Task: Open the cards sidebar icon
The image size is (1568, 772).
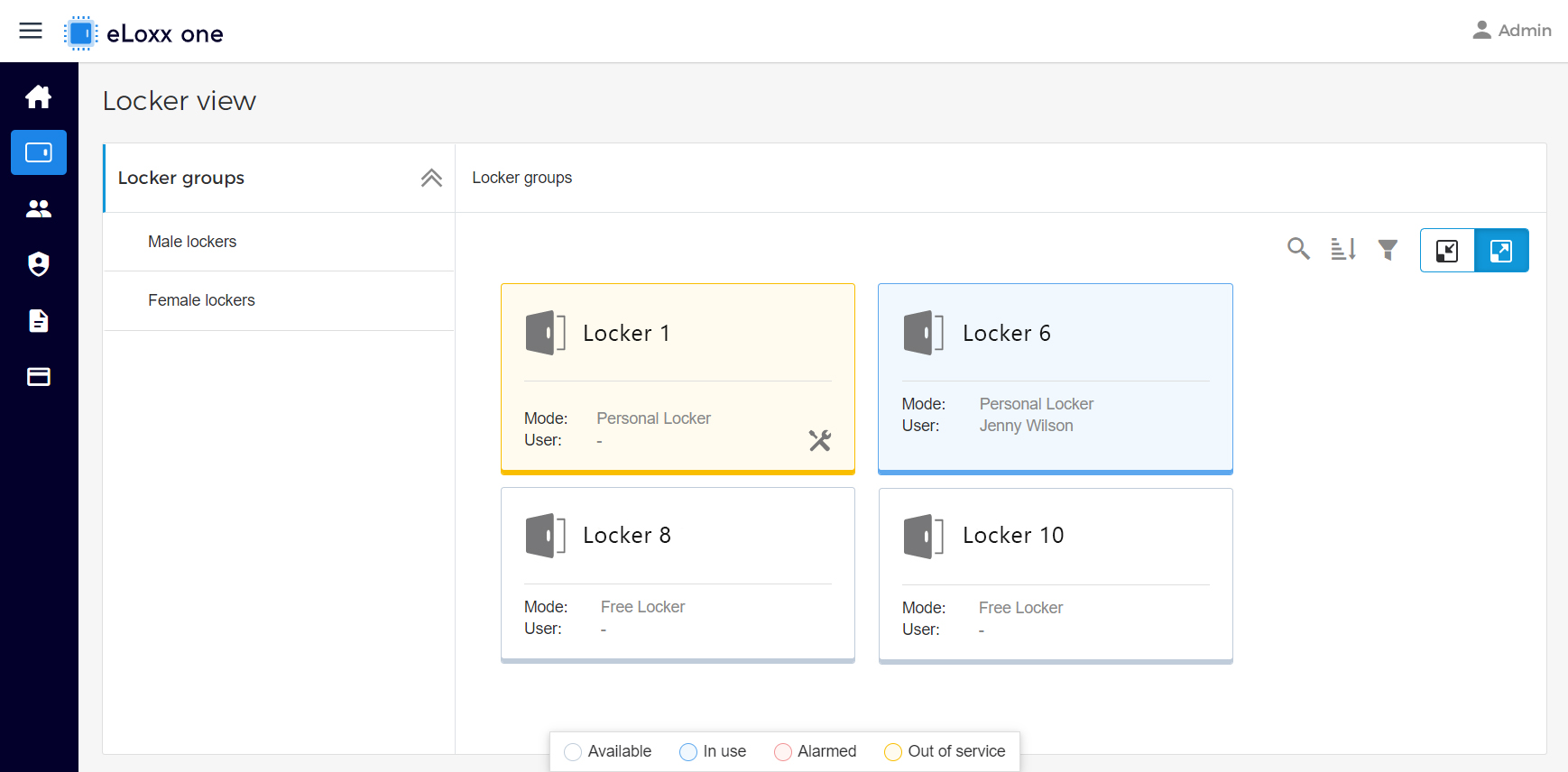Action: [x=39, y=377]
